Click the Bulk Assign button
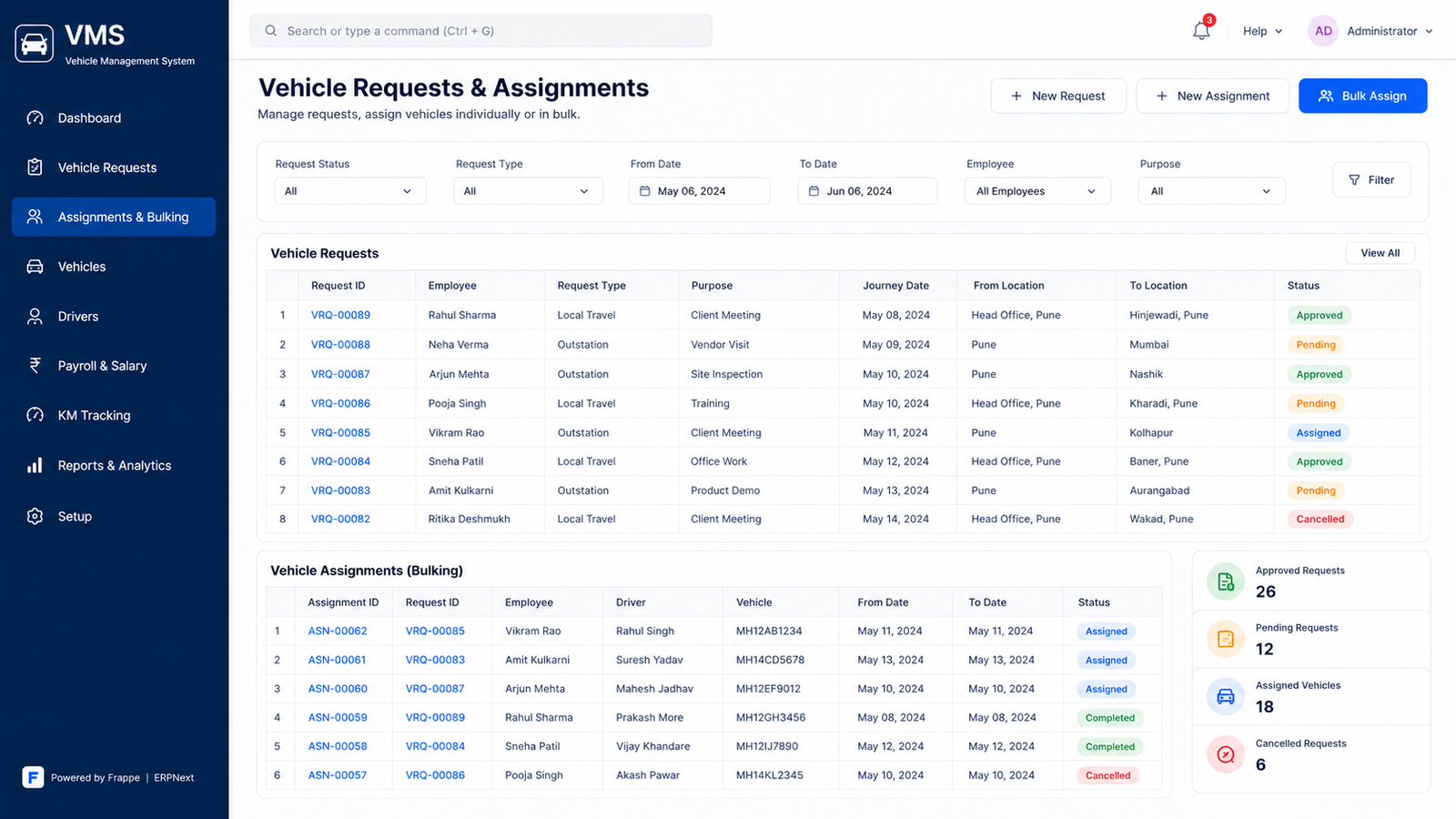Viewport: 1456px width, 819px height. pyautogui.click(x=1362, y=96)
